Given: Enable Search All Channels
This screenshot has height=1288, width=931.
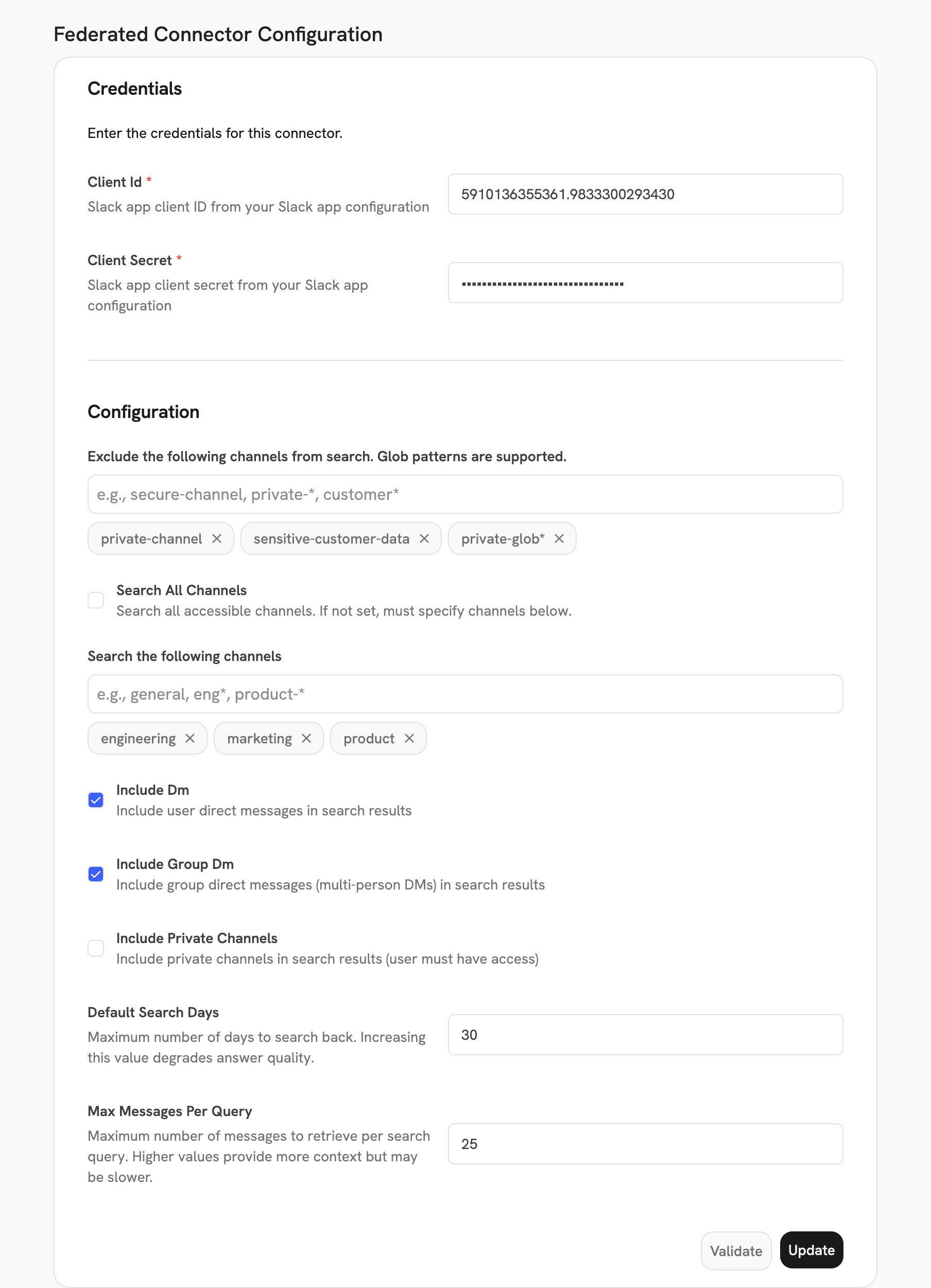Looking at the screenshot, I should (96, 600).
